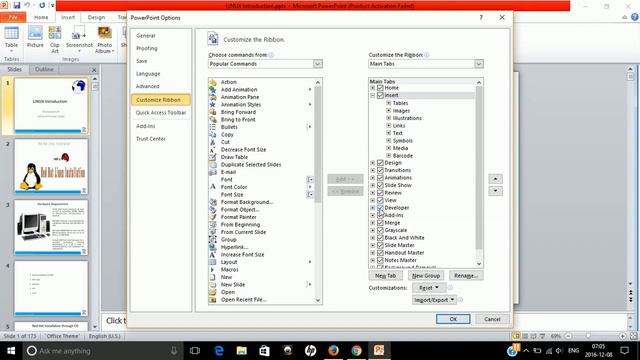Viewport: 640px width, 360px height.
Task: Select General in Options sidebar
Action: (x=146, y=36)
